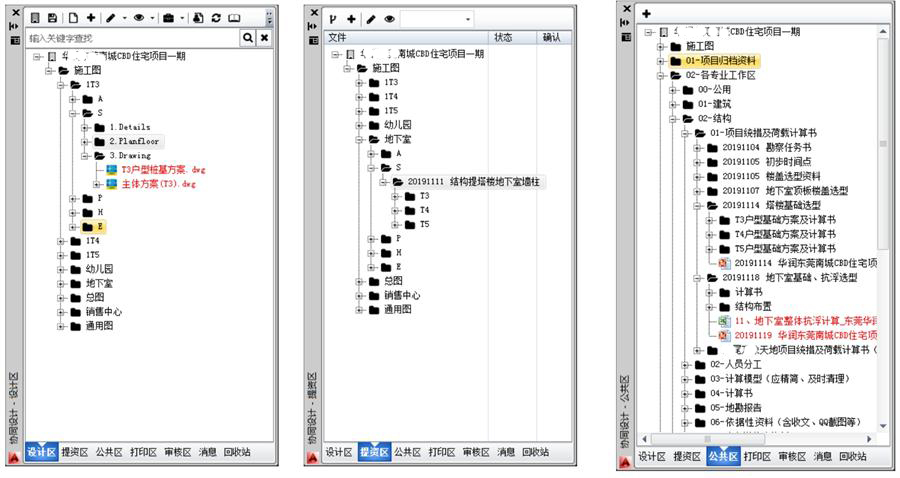900x478 pixels.
Task: Click the plus icon in the right panel
Action: pos(646,13)
